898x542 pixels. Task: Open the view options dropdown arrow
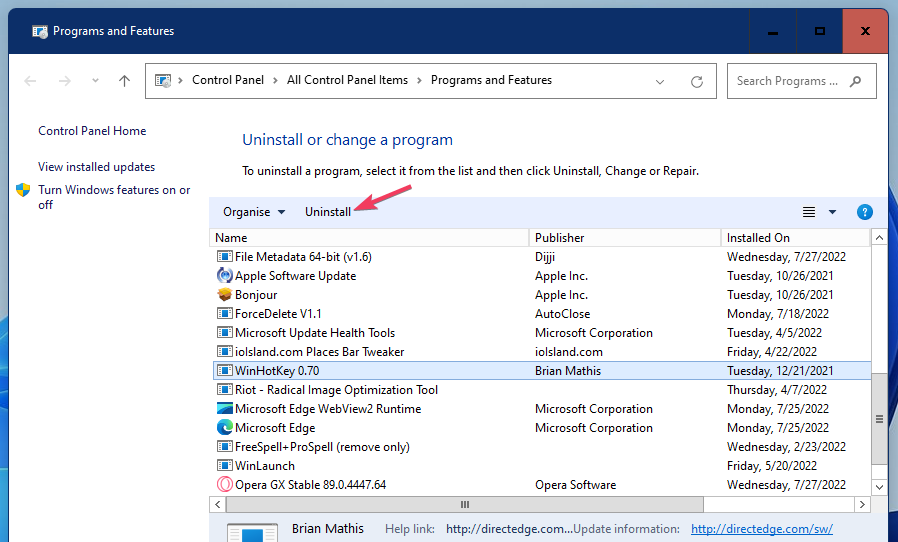click(832, 212)
